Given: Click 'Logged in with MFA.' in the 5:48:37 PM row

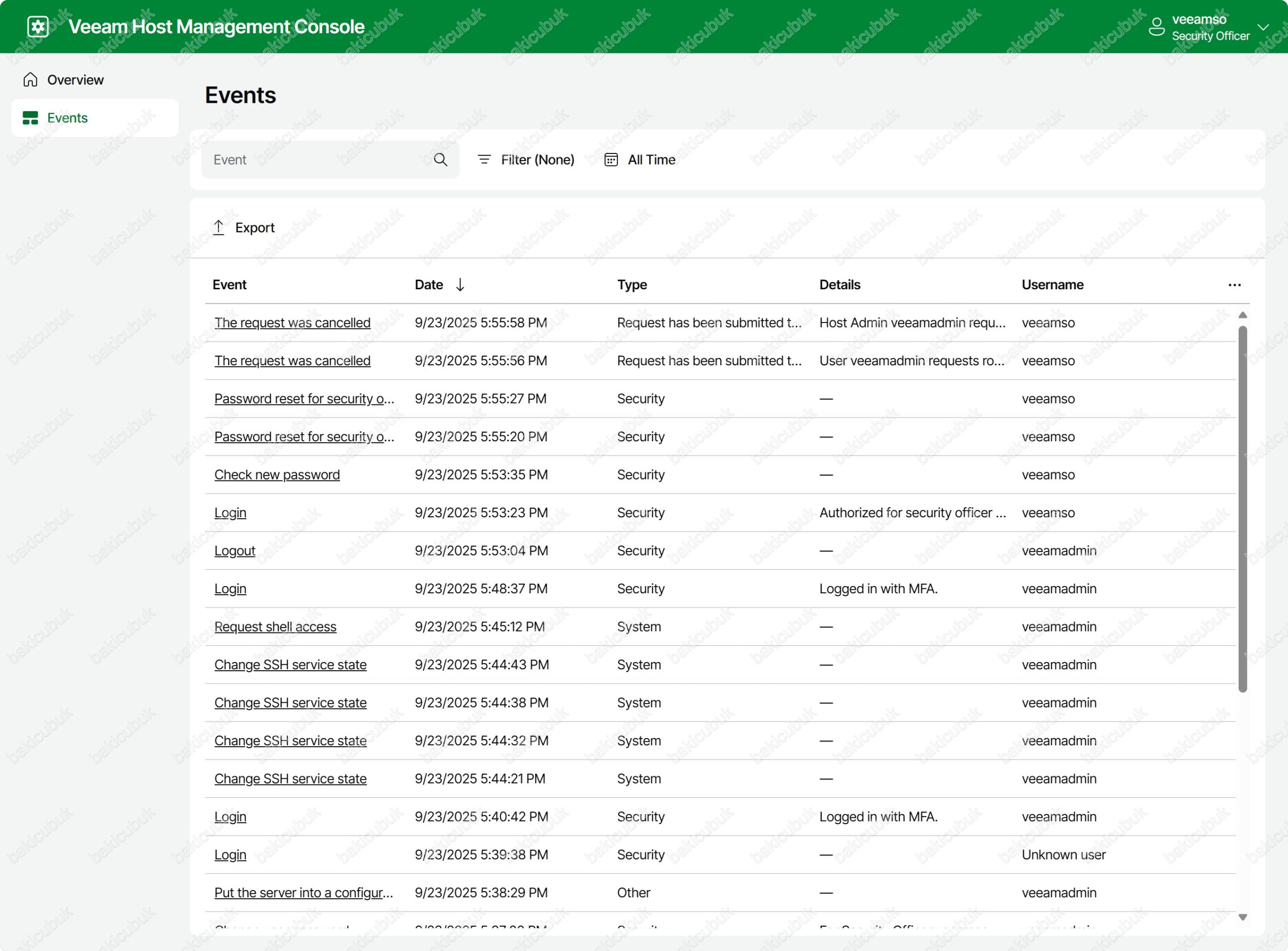Looking at the screenshot, I should (878, 589).
